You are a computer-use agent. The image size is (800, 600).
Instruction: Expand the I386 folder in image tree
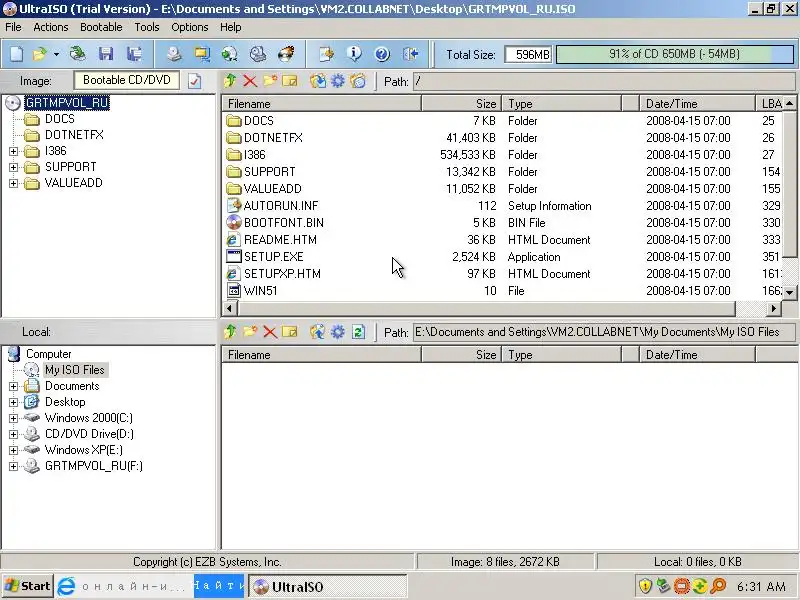[x=13, y=151]
